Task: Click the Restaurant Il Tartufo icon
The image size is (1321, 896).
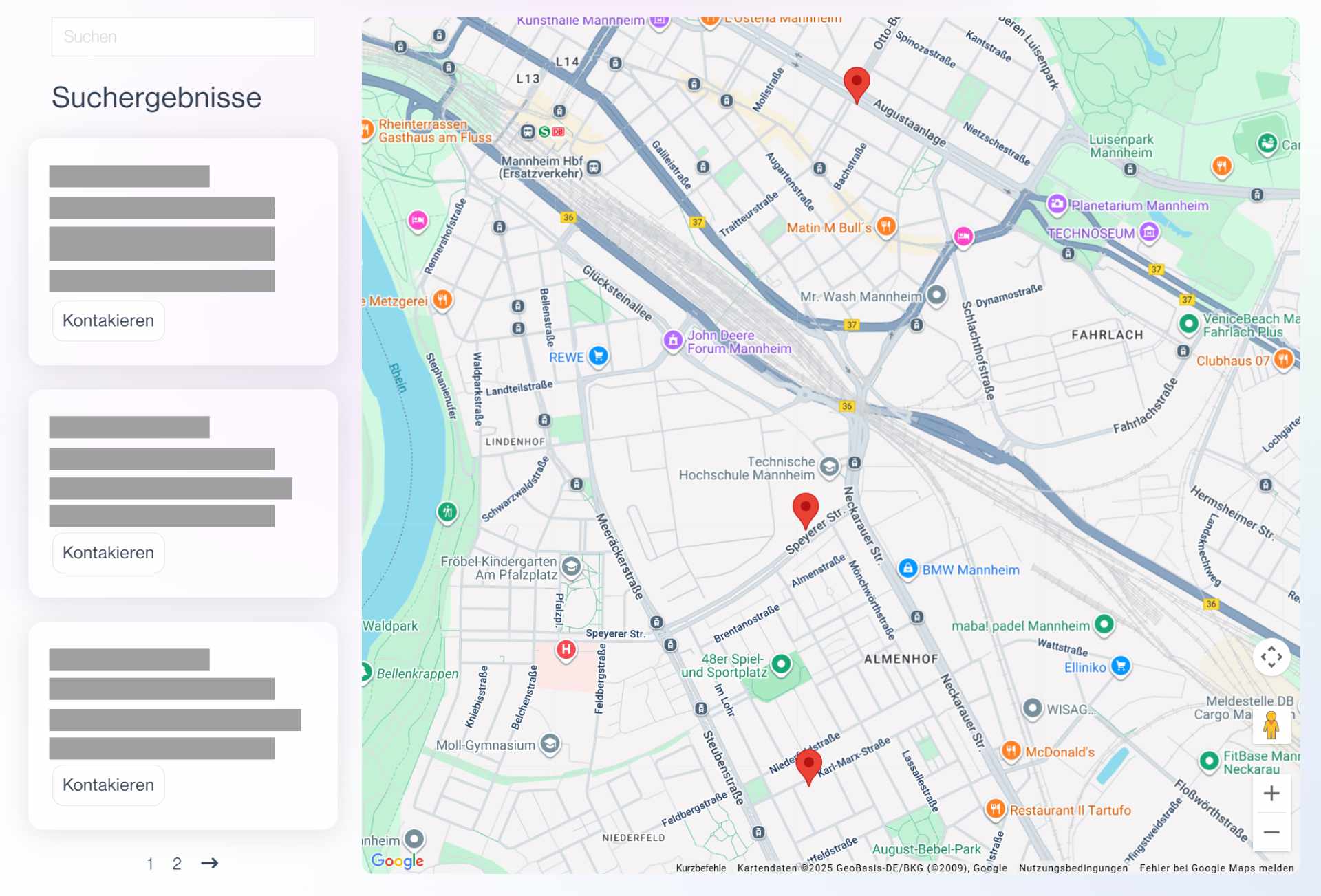Action: (996, 809)
